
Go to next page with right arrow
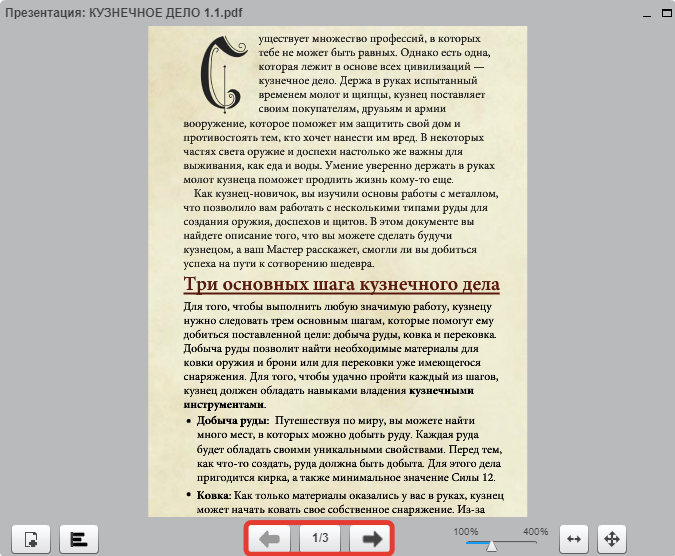point(372,538)
